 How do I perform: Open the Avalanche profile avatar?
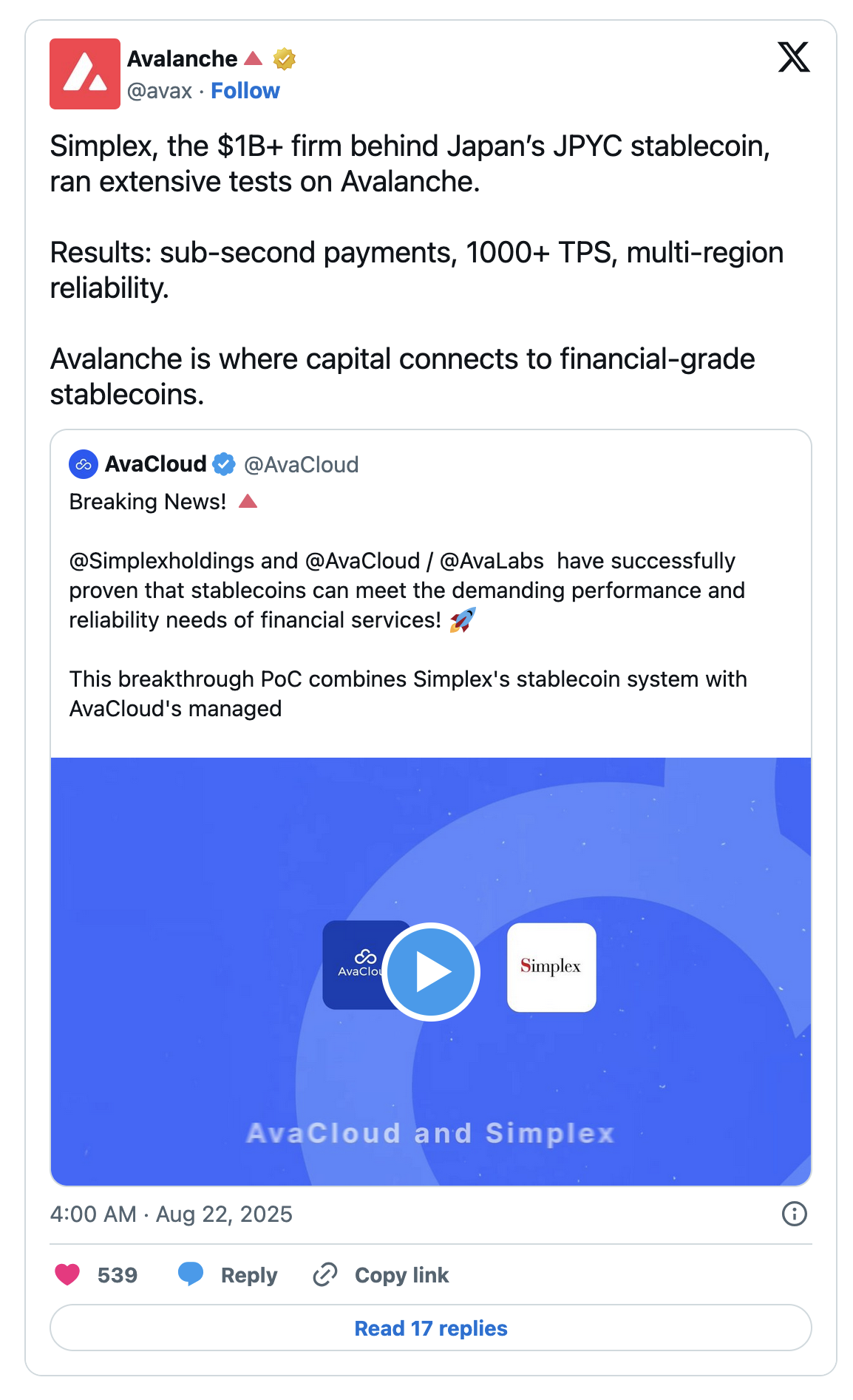84,74
